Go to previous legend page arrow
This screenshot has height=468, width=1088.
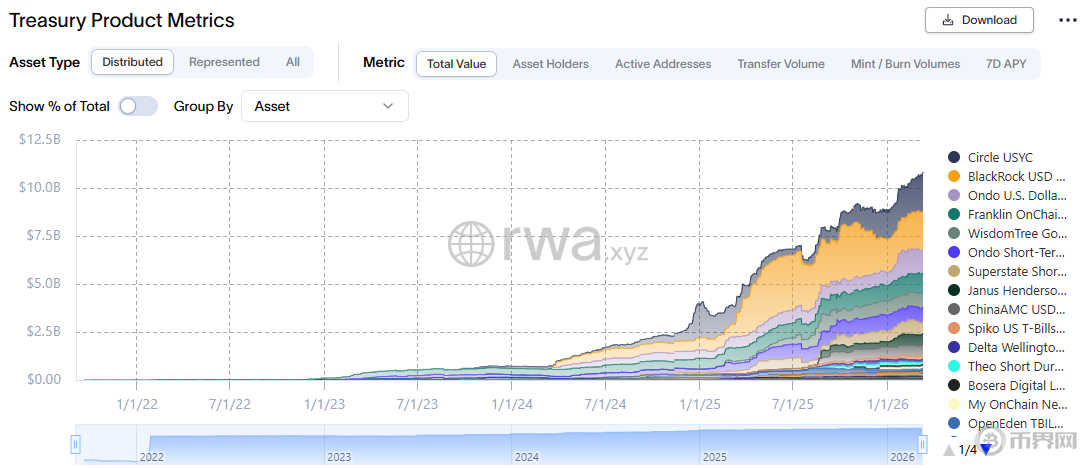[x=949, y=450]
